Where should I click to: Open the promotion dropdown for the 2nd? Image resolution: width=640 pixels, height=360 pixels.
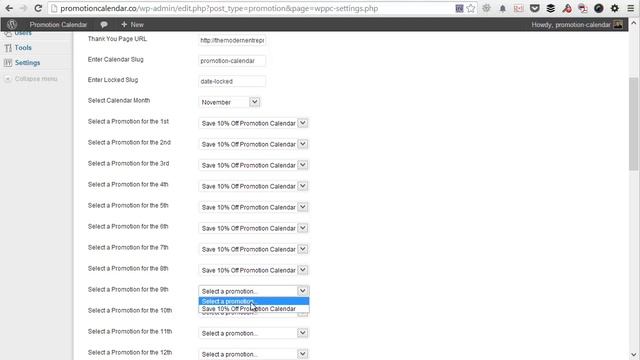pyautogui.click(x=253, y=144)
